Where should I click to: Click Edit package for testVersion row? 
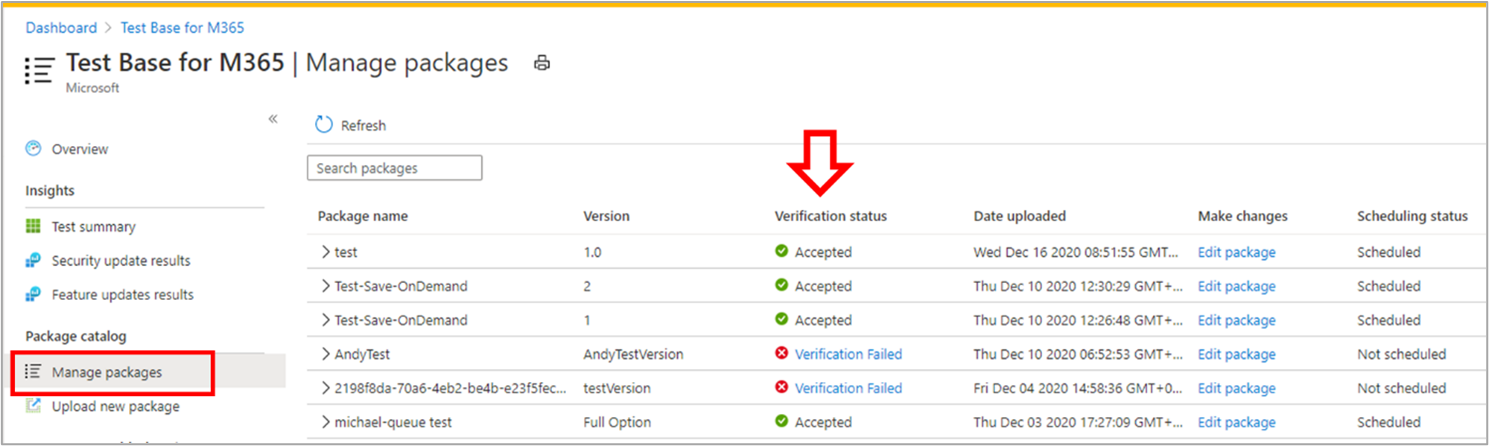click(1237, 388)
